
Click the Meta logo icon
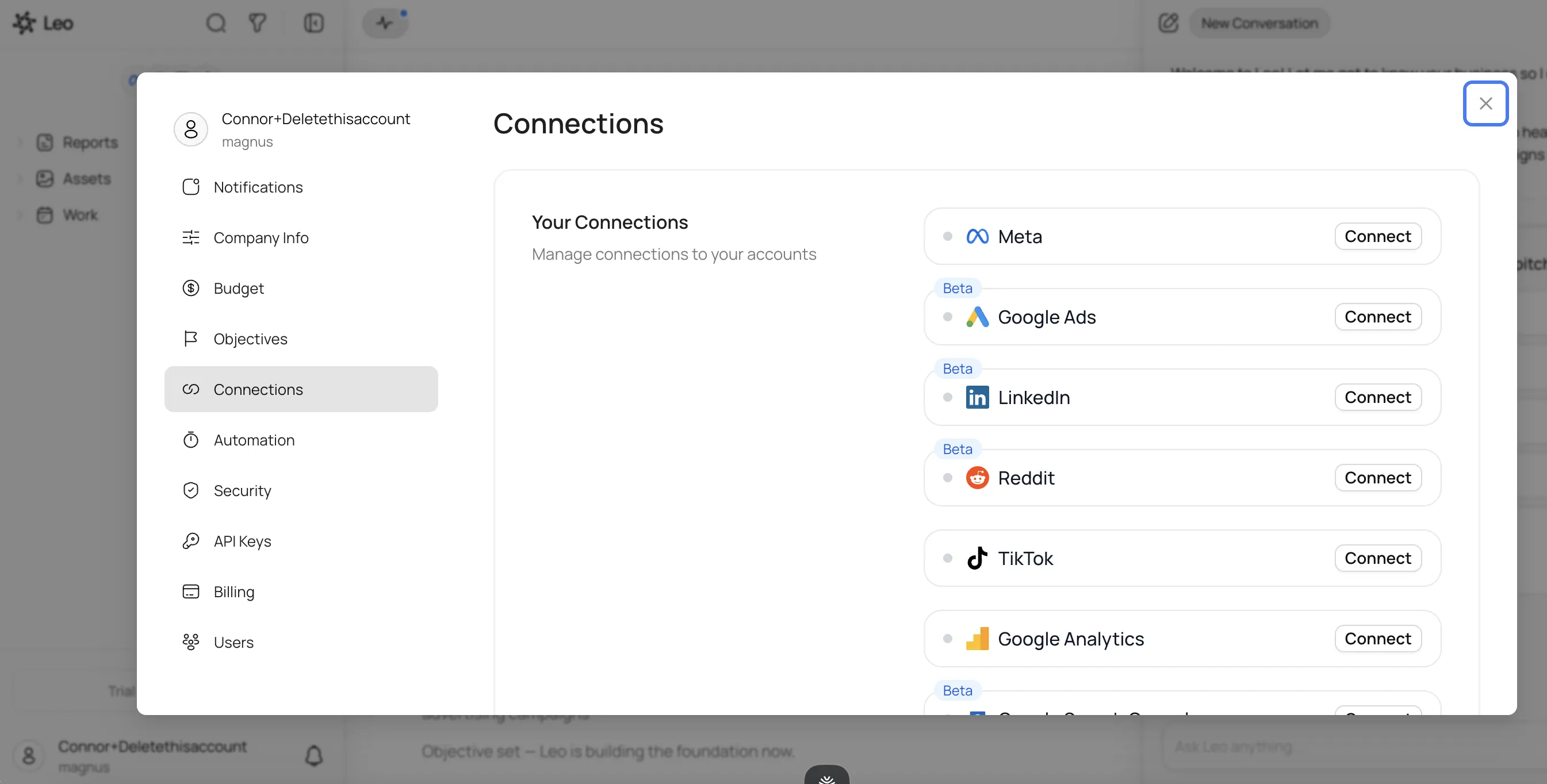(x=977, y=236)
